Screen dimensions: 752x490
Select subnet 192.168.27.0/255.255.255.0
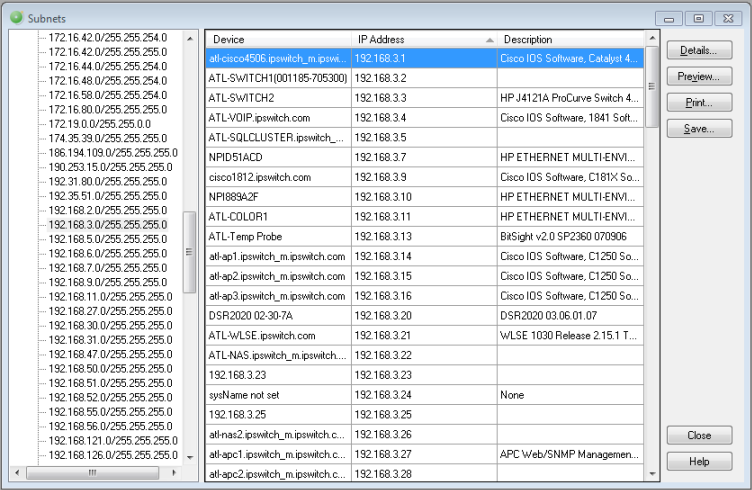point(110,311)
